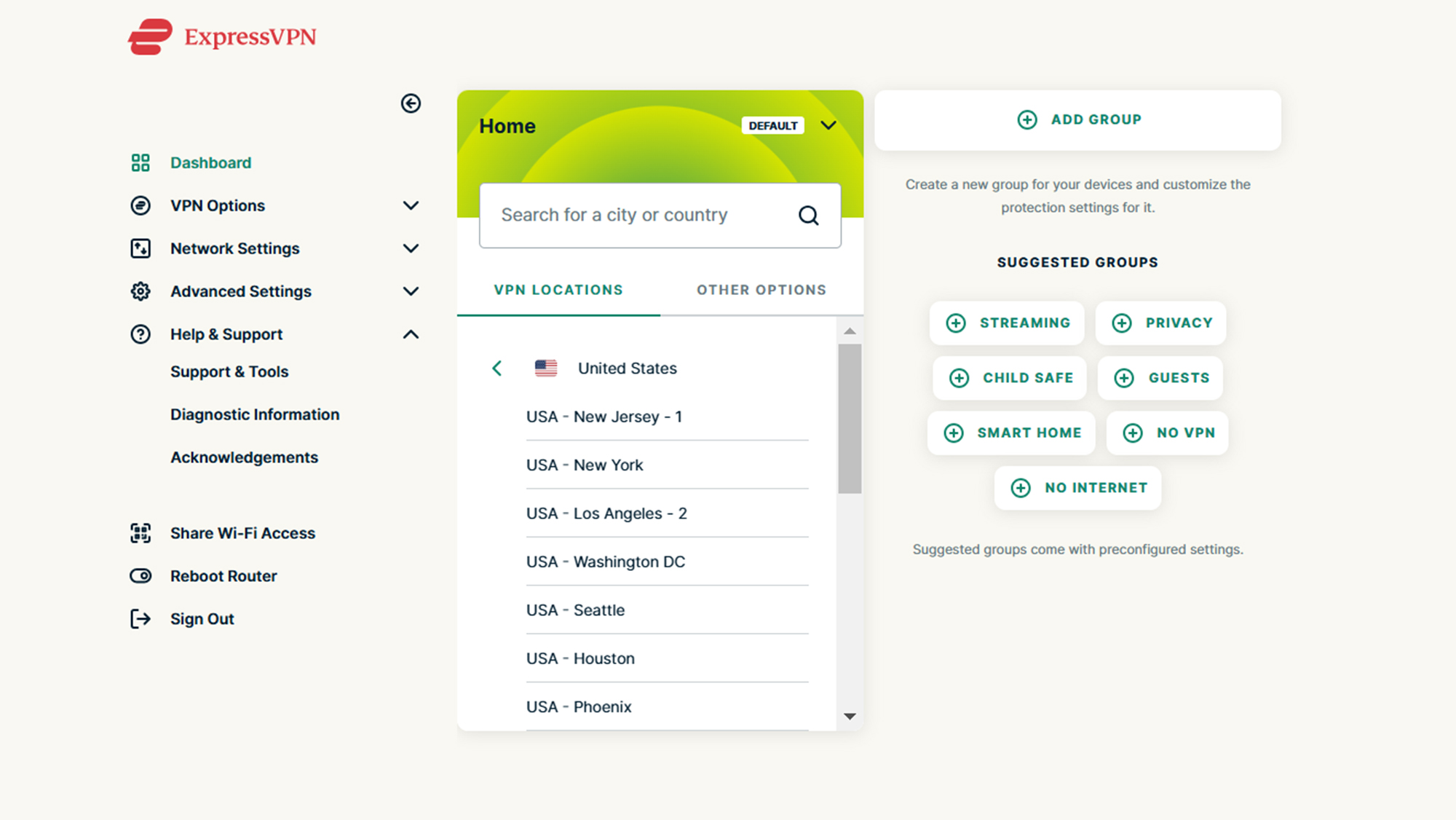Switch to the VPN Locations tab
The width and height of the screenshot is (1456, 820).
click(x=558, y=290)
